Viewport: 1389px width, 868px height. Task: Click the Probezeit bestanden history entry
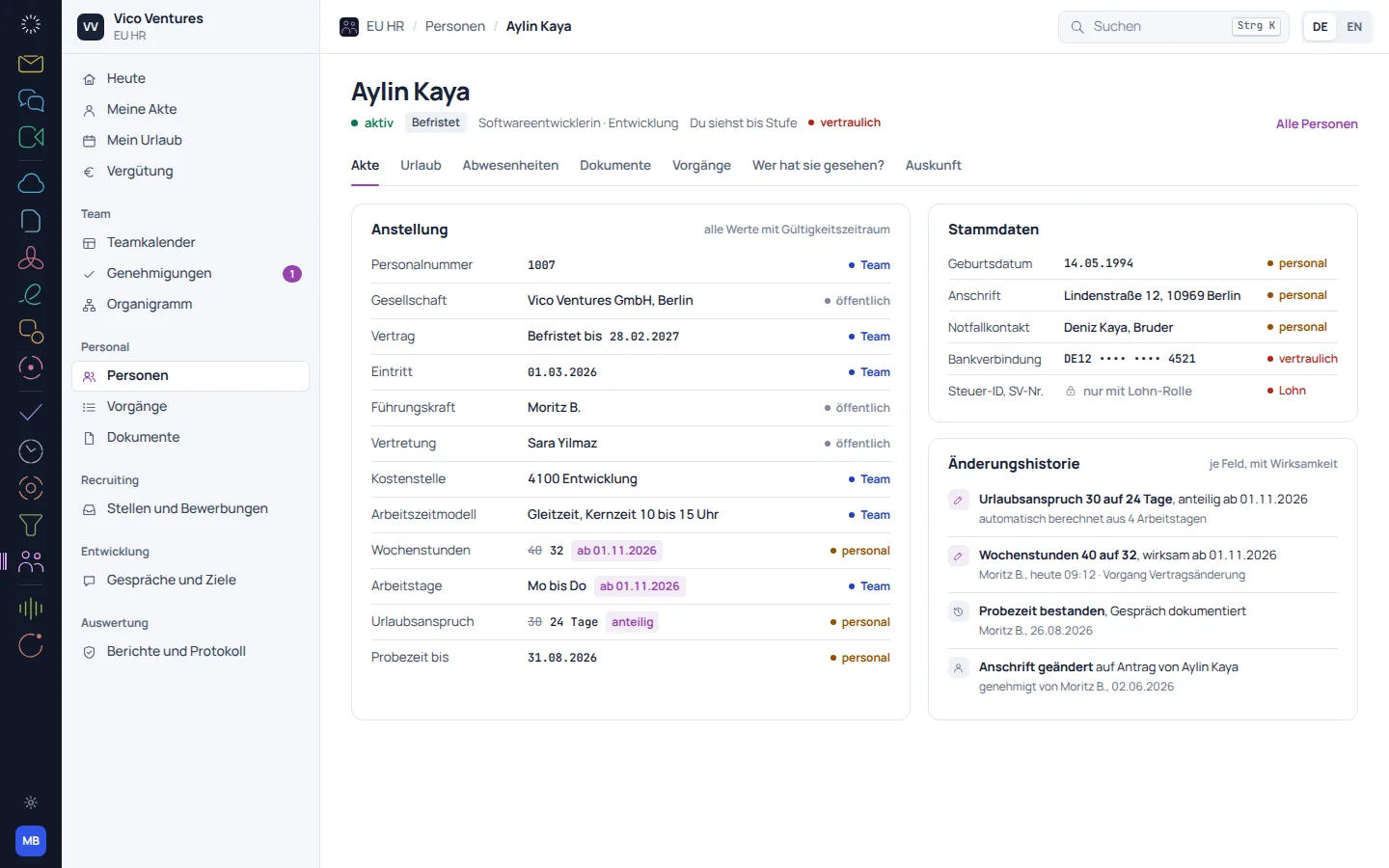click(1143, 620)
